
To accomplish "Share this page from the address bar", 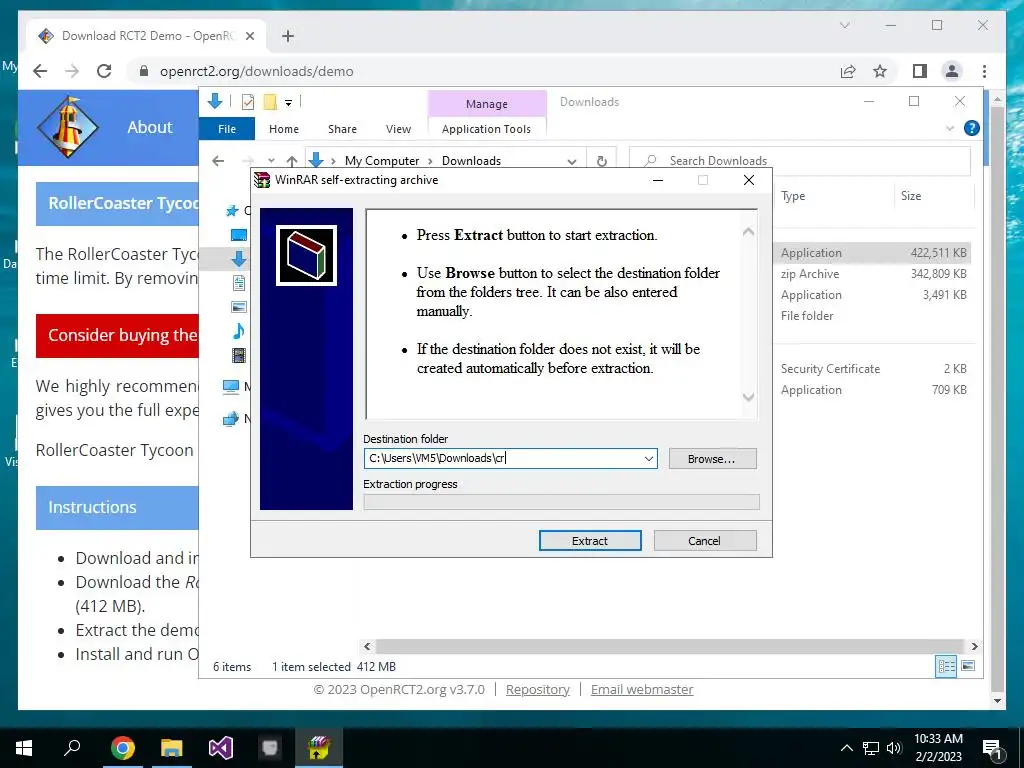I will [848, 71].
